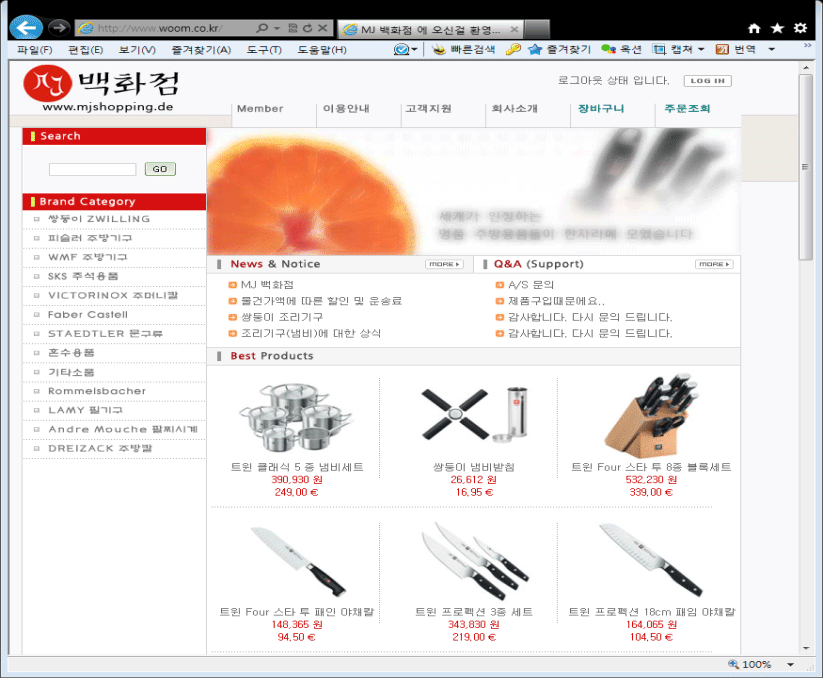Open the 파일(F) menu

pos(35,50)
